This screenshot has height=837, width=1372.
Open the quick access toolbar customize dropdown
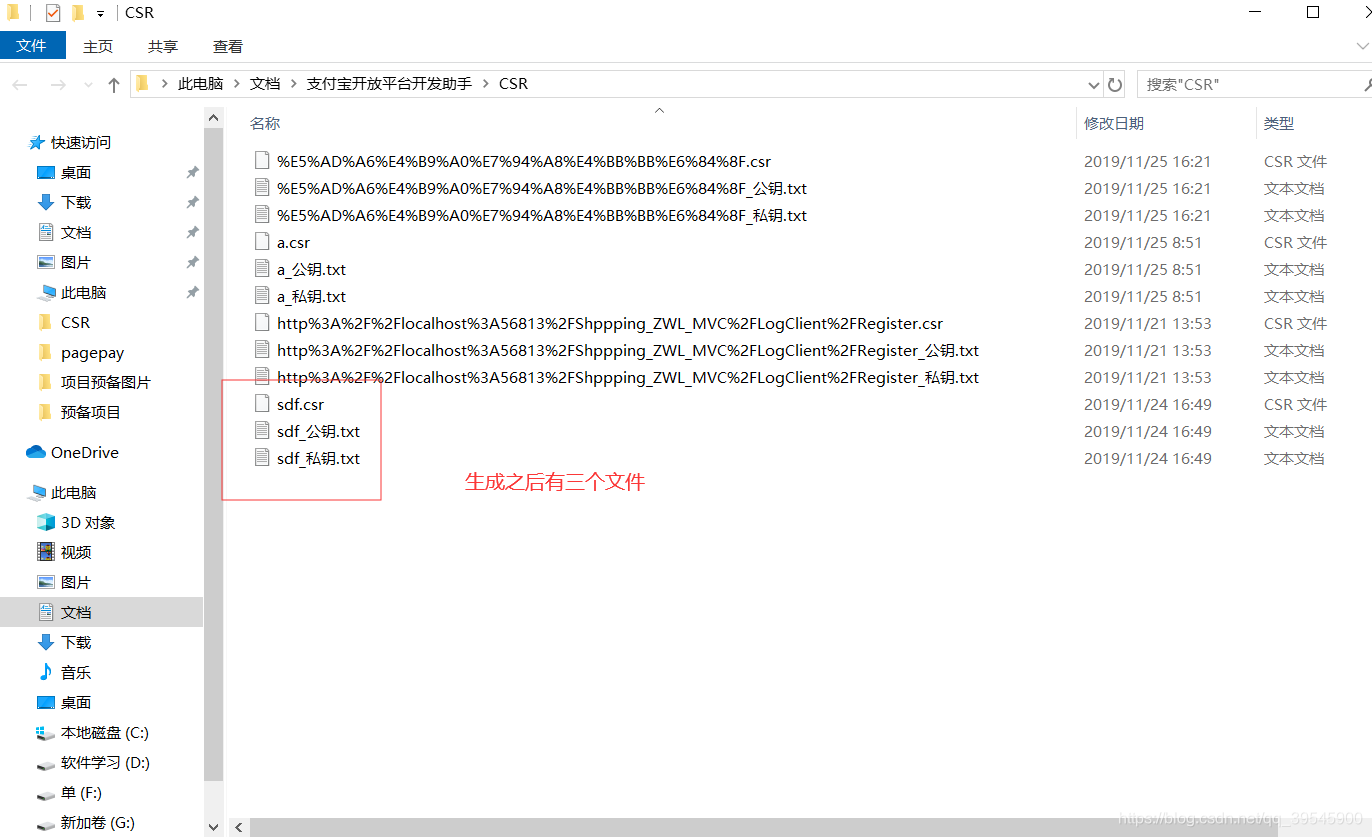click(101, 14)
